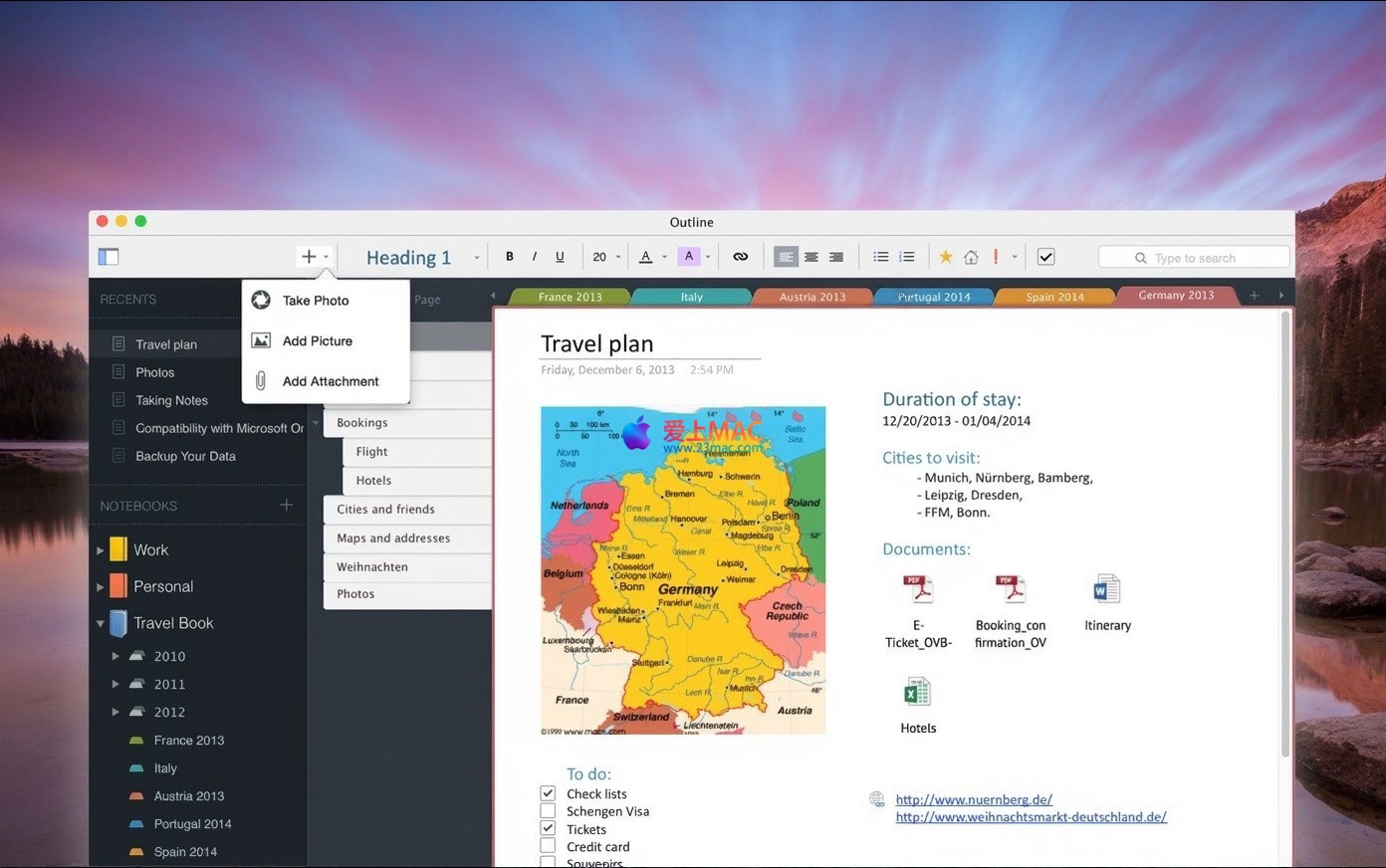Uncheck the Check lists checkbox

tap(548, 793)
